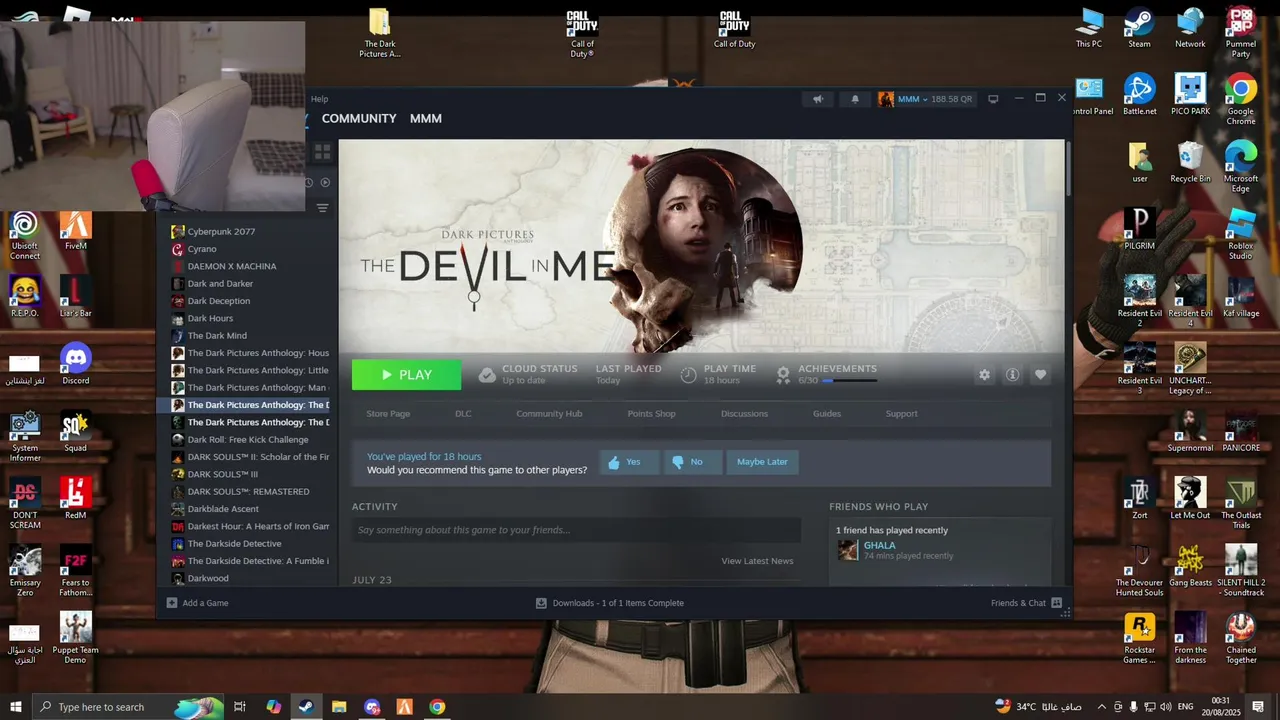Choose Maybe Later for recommendation
This screenshot has height=720, width=1280.
[x=762, y=462]
